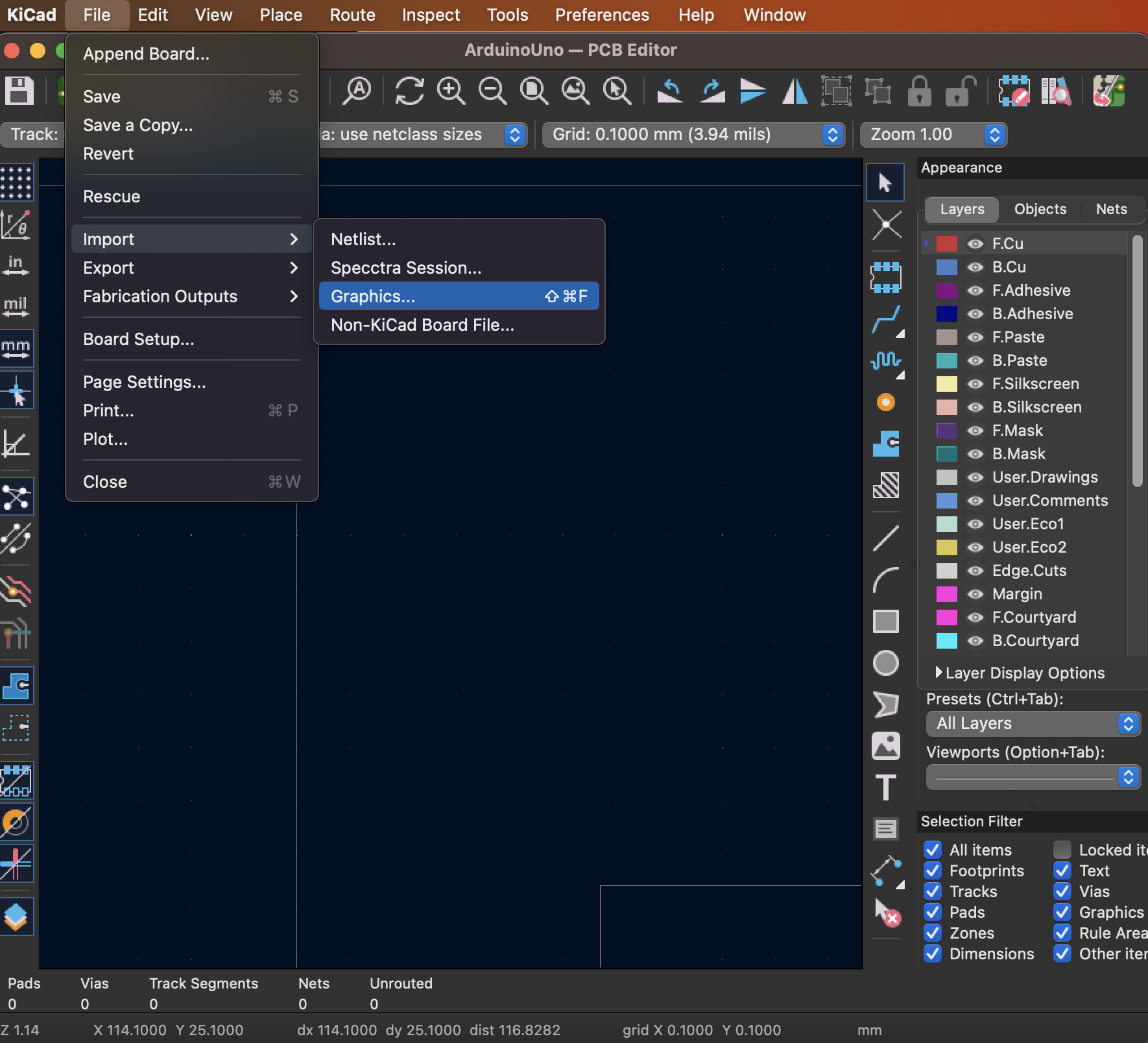This screenshot has height=1043, width=1148.
Task: Rotate selection counterclockwise
Action: tap(670, 91)
